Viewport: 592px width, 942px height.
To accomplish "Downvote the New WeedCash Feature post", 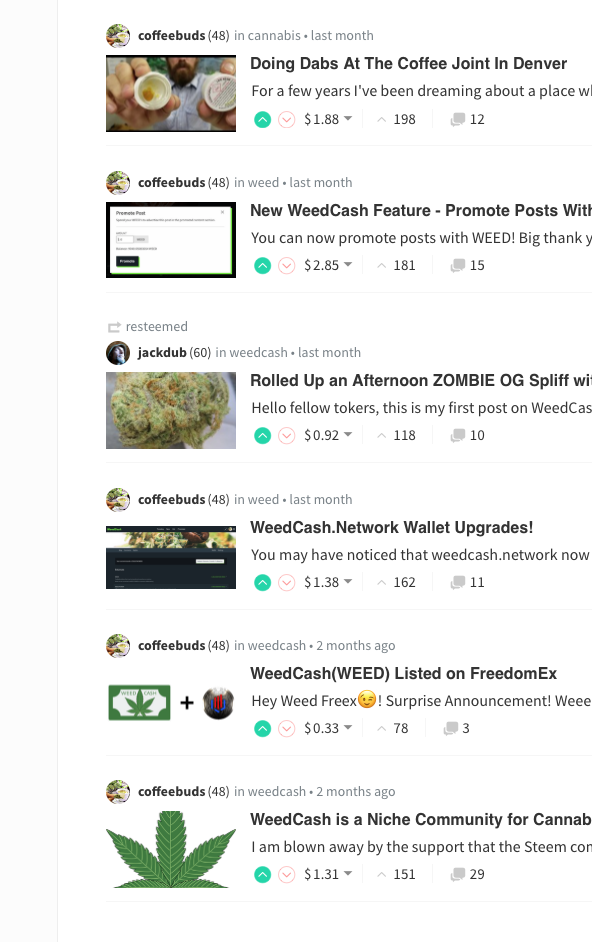I will click(287, 266).
